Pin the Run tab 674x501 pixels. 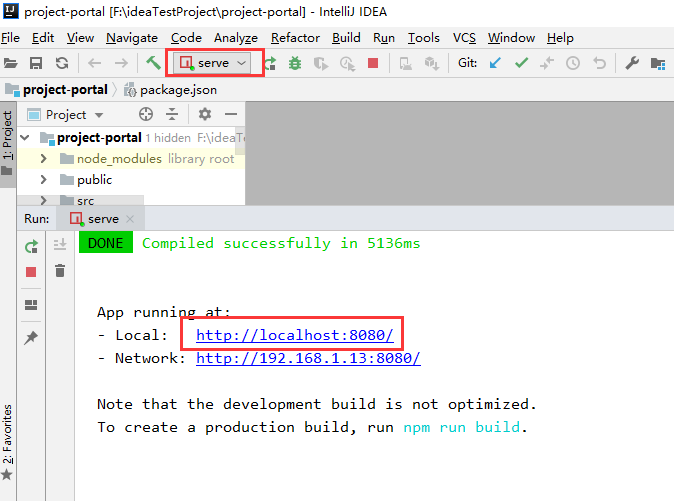[x=31, y=337]
